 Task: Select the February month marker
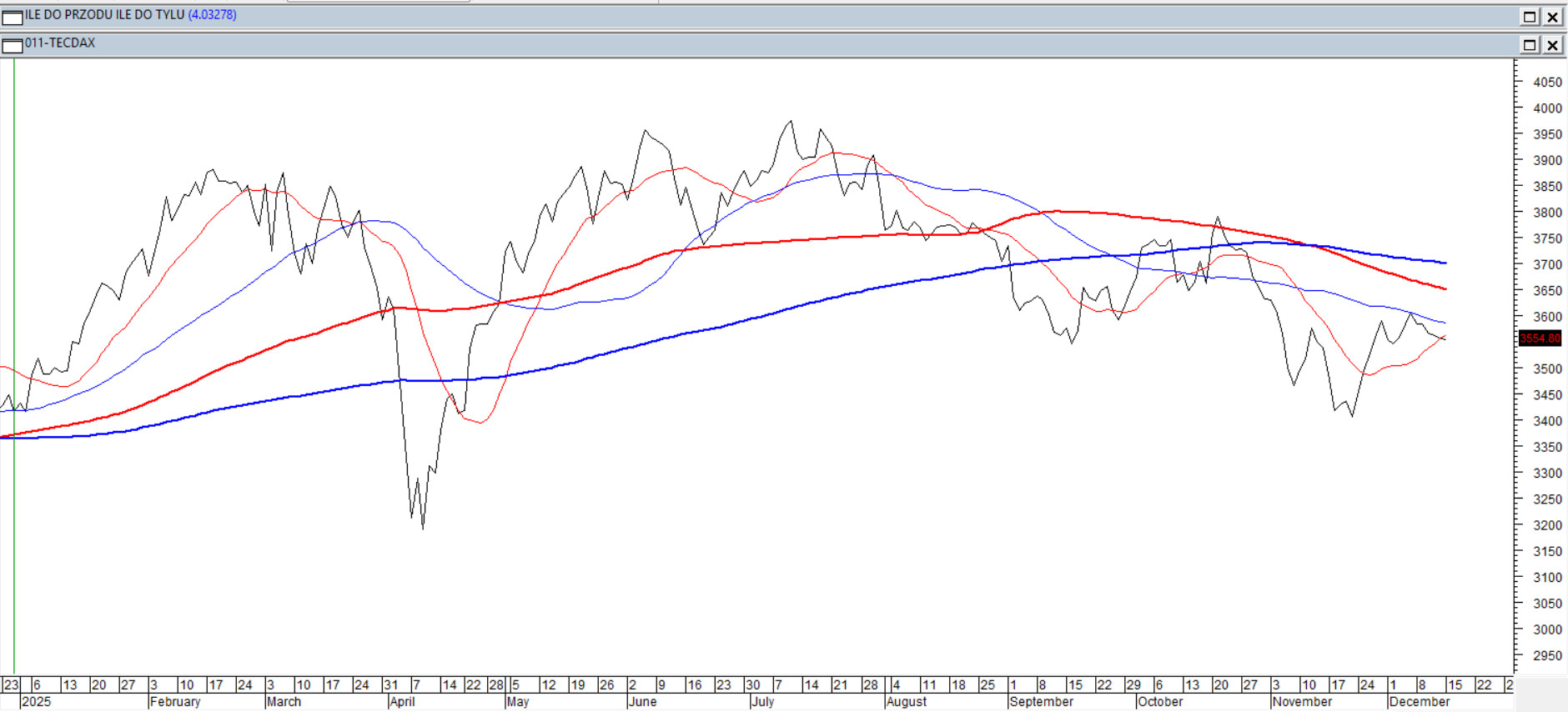tap(175, 702)
